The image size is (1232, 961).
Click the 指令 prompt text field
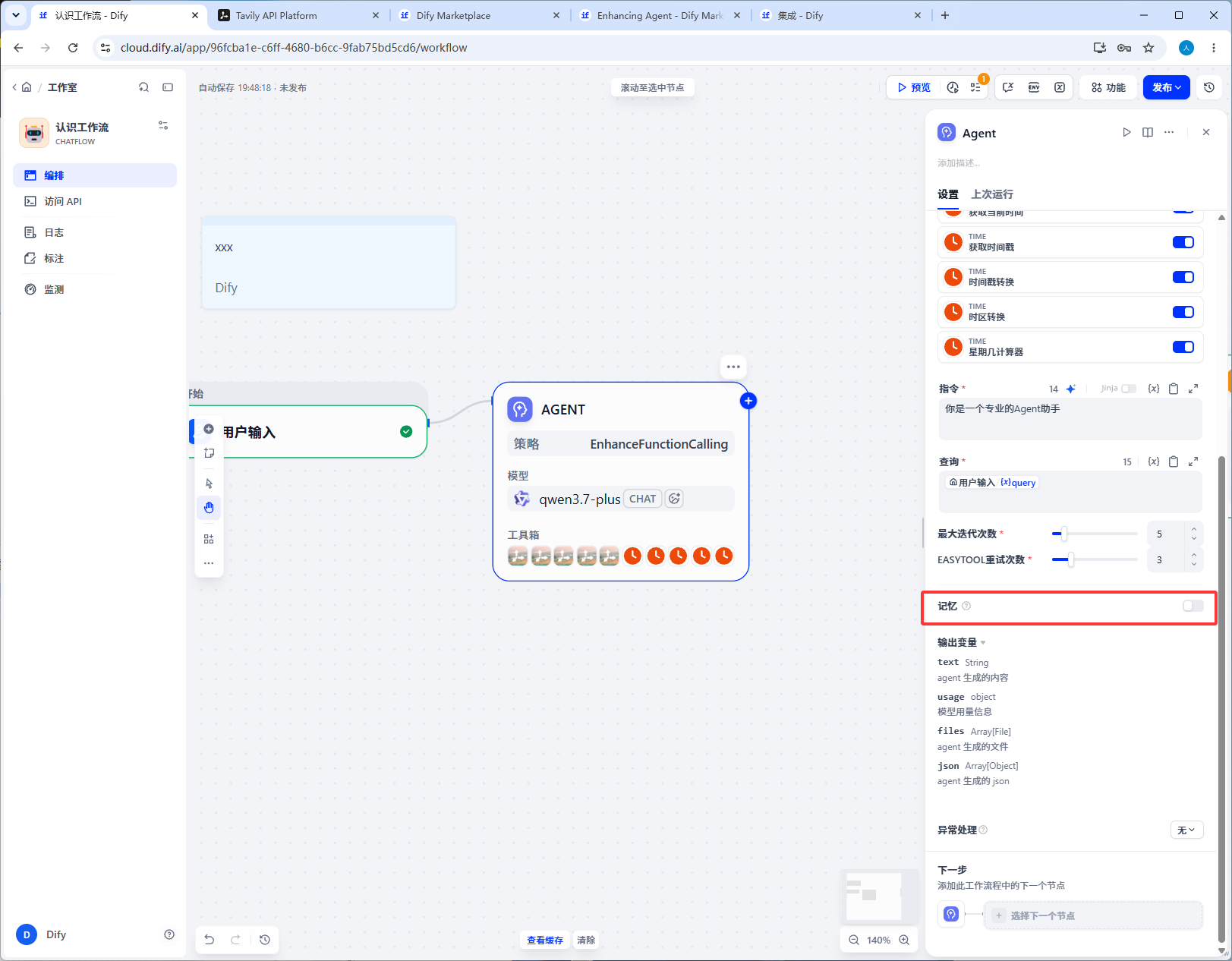pyautogui.click(x=1070, y=419)
